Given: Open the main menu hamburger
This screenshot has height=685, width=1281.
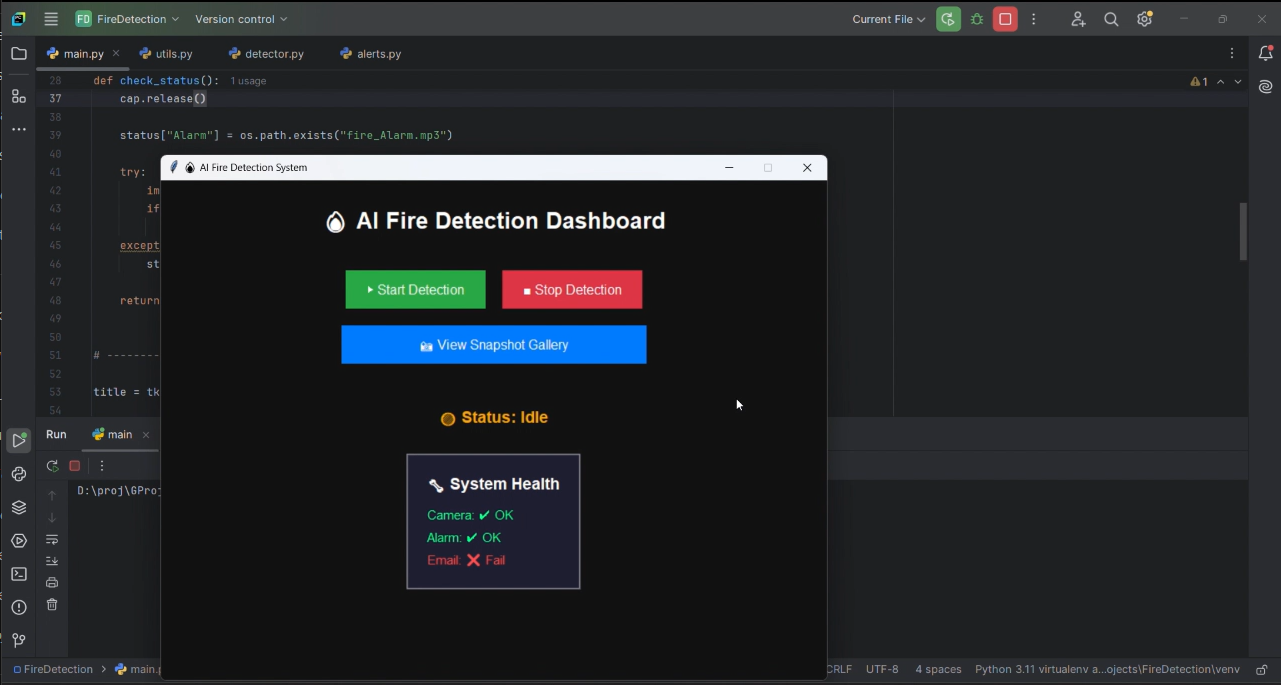Looking at the screenshot, I should pos(49,18).
